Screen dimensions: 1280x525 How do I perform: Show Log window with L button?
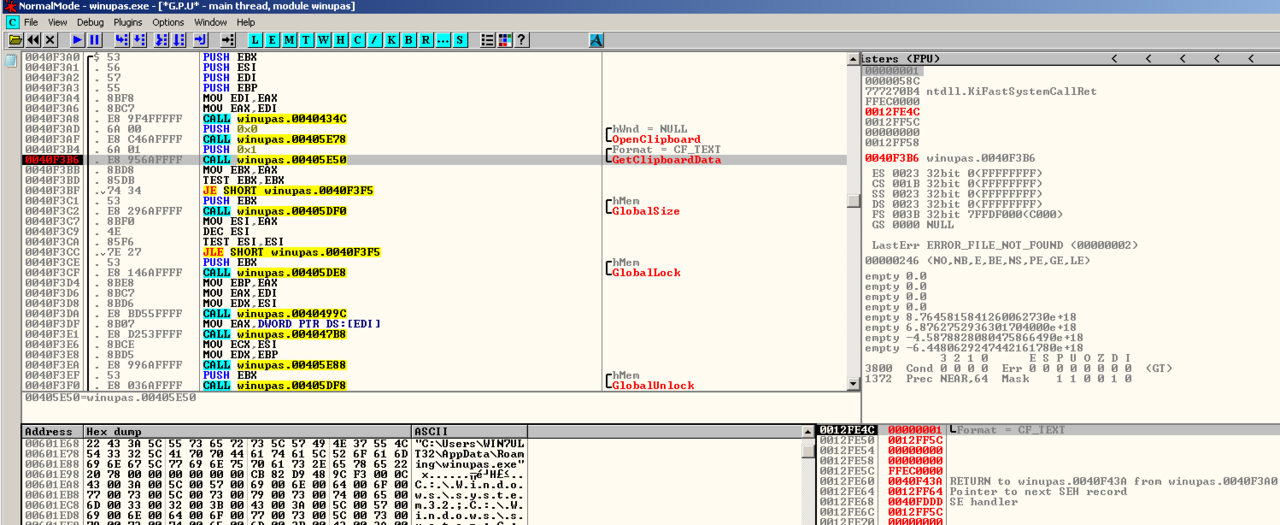pyautogui.click(x=256, y=40)
